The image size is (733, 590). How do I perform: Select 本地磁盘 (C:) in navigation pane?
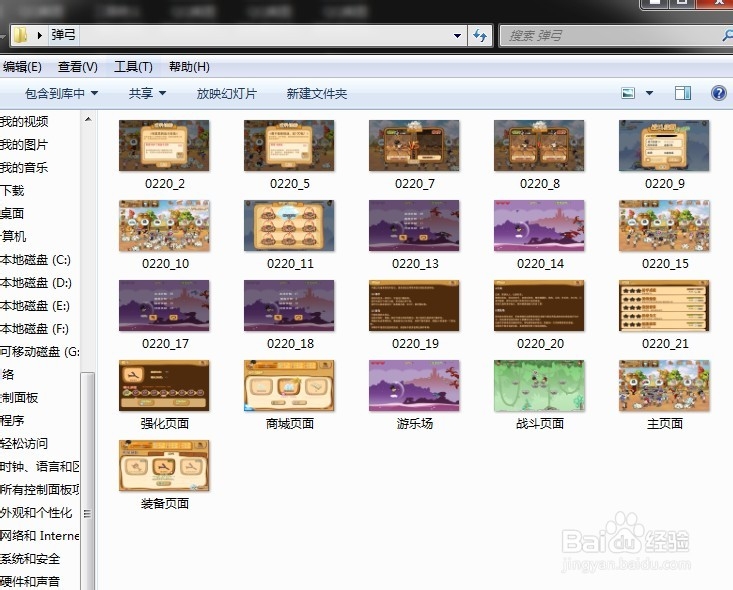point(36,259)
